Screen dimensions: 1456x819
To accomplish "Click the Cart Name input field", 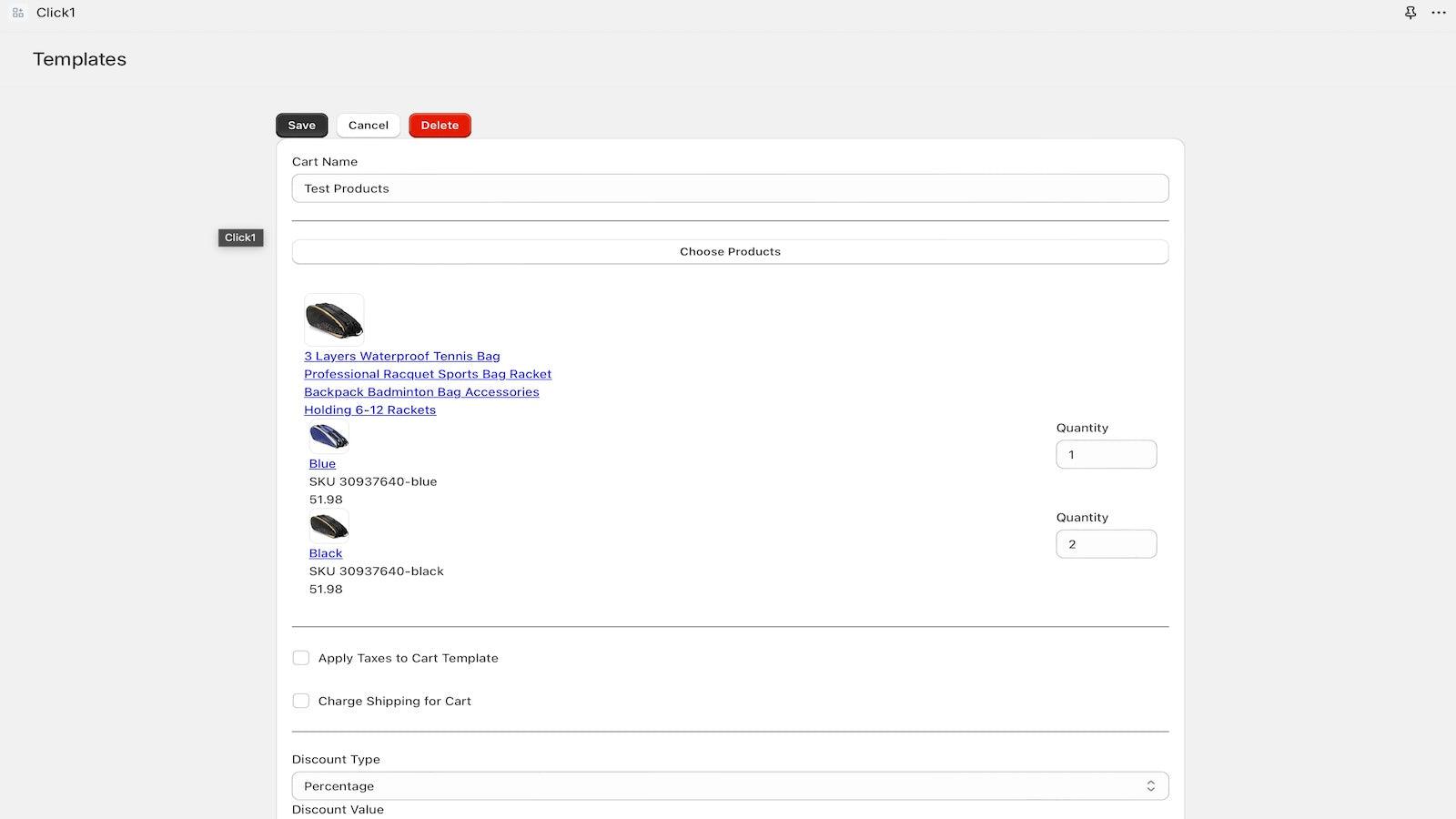I will coord(730,187).
